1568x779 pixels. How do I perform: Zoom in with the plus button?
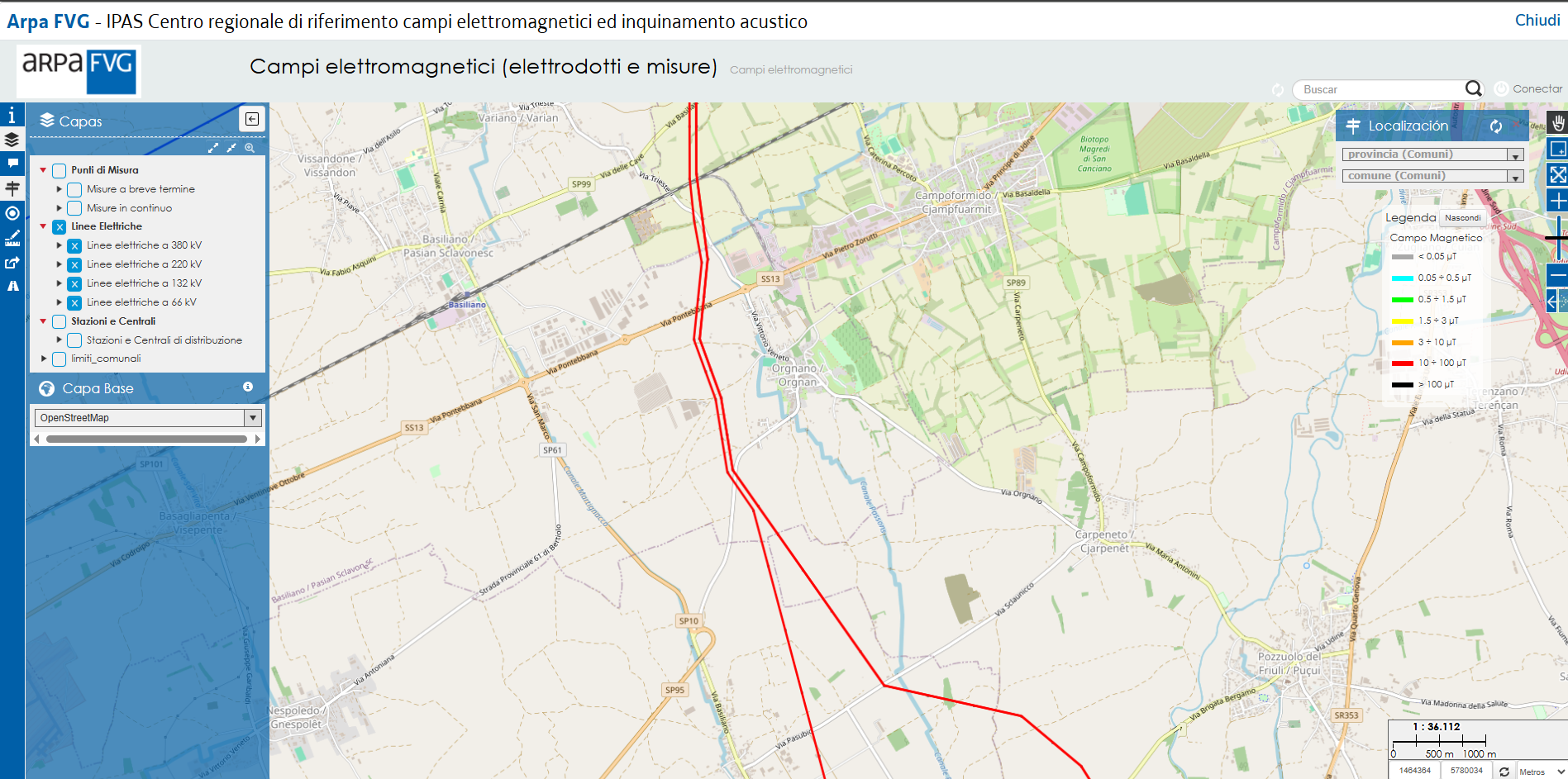(x=1557, y=200)
